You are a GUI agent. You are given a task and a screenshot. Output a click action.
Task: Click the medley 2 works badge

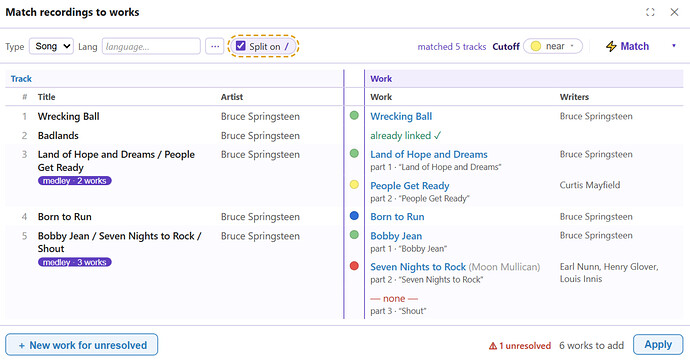pyautogui.click(x=74, y=181)
